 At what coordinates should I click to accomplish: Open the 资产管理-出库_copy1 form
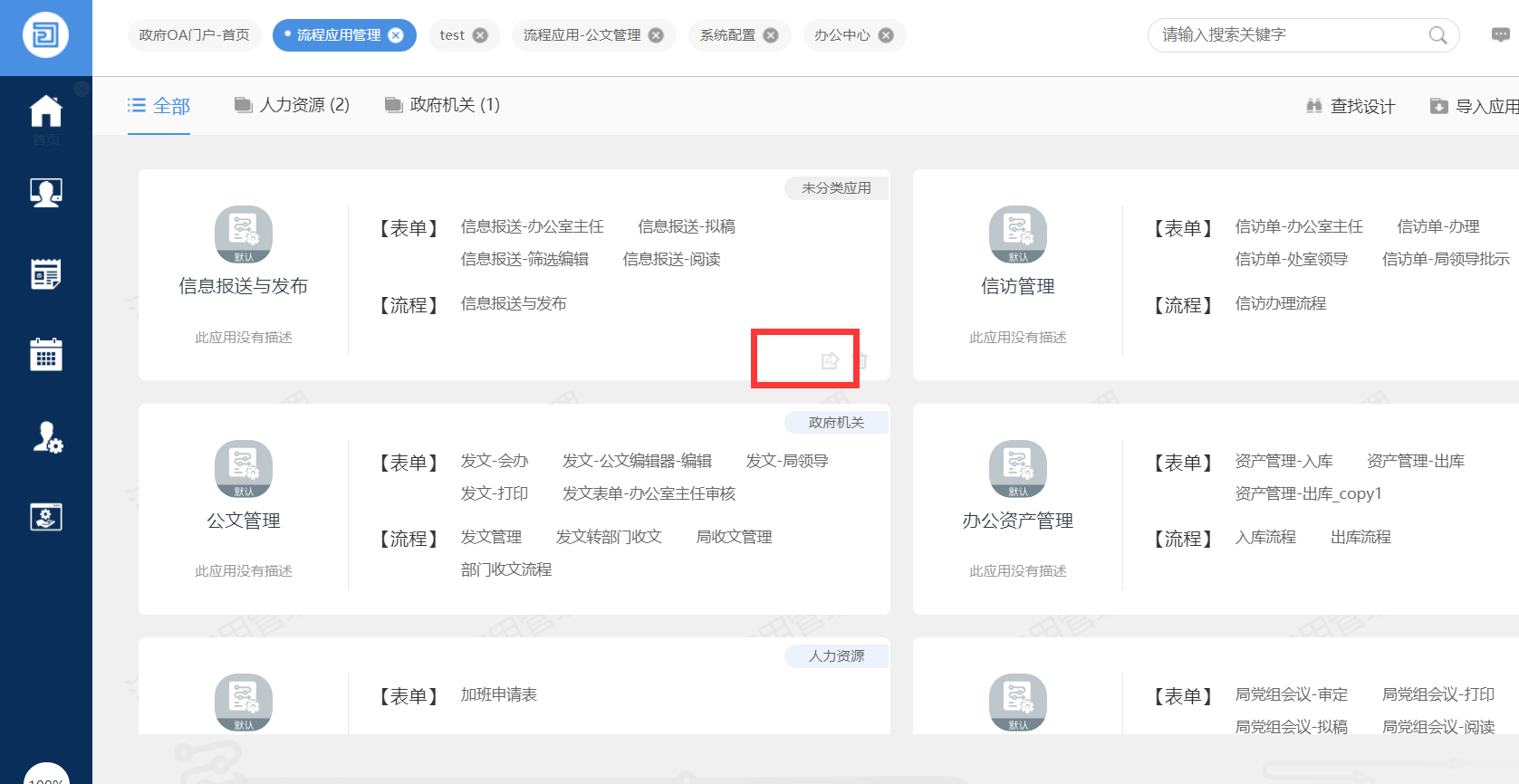coord(1309,493)
